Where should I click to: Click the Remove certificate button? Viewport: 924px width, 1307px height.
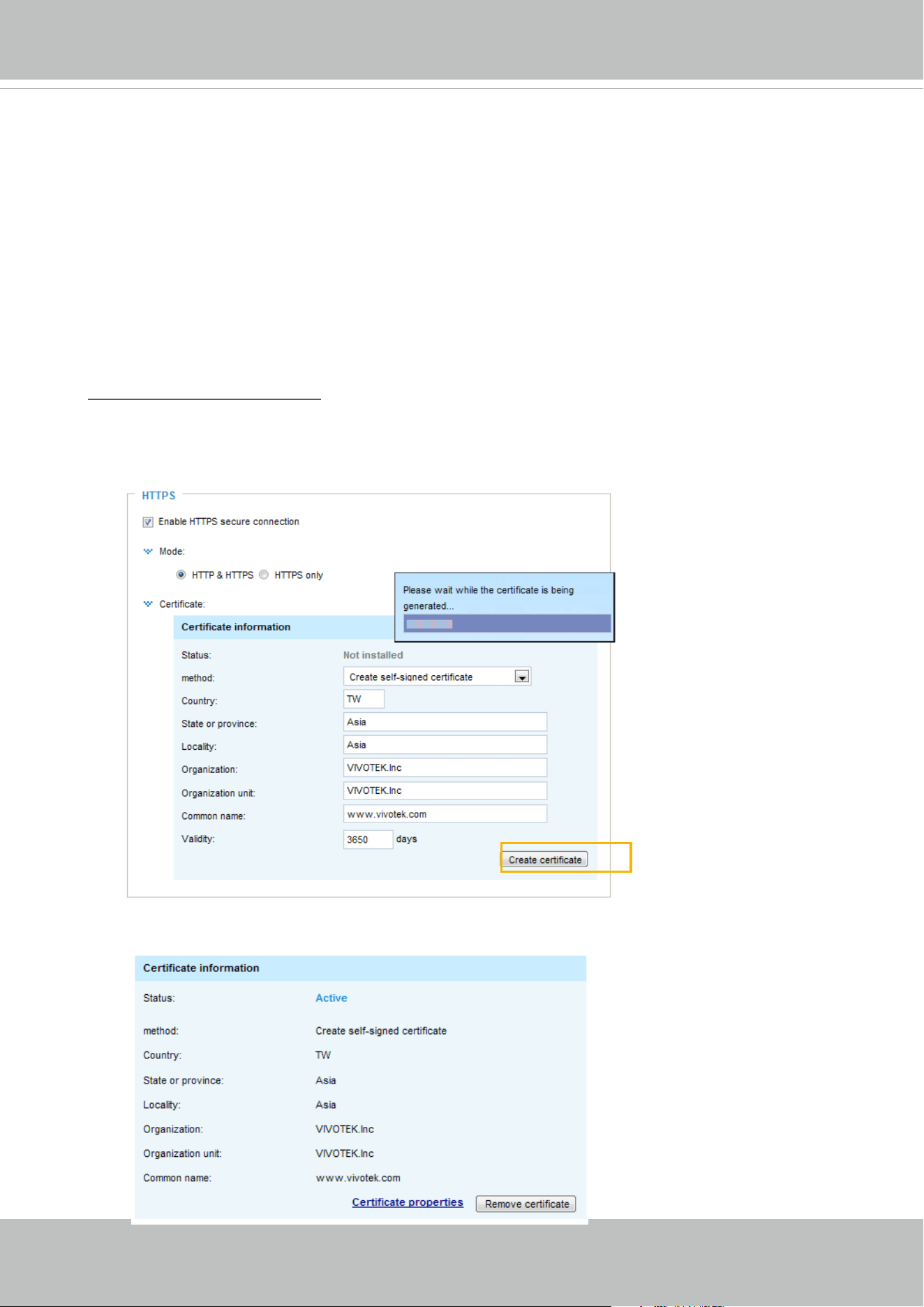(x=526, y=1204)
